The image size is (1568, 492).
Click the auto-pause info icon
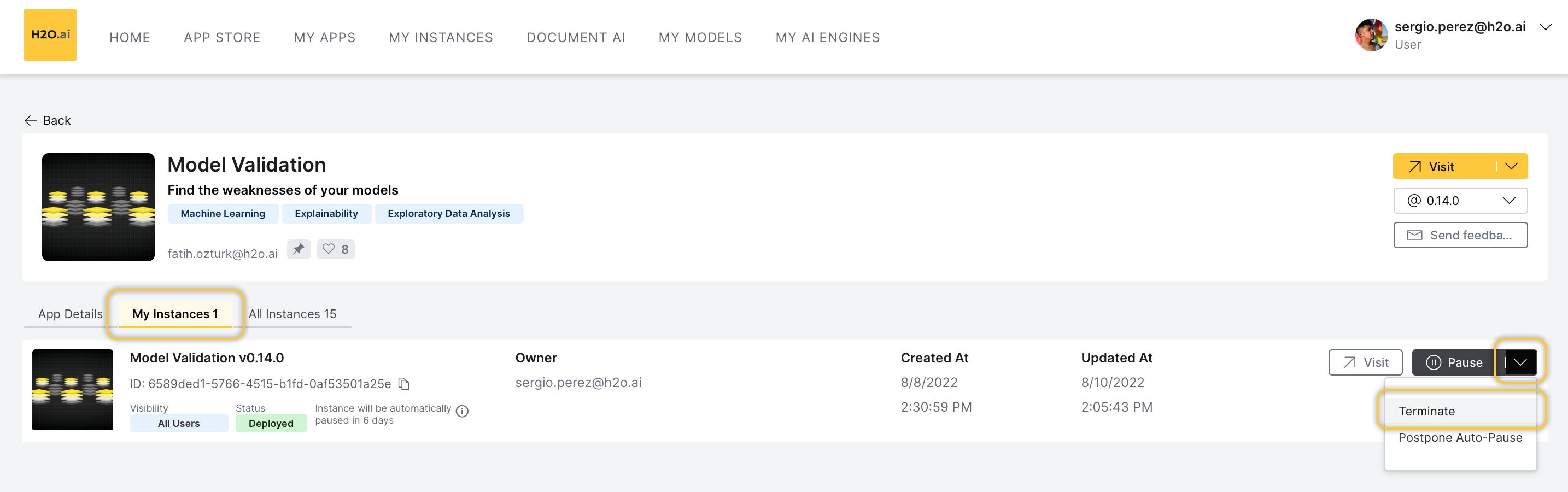(462, 412)
